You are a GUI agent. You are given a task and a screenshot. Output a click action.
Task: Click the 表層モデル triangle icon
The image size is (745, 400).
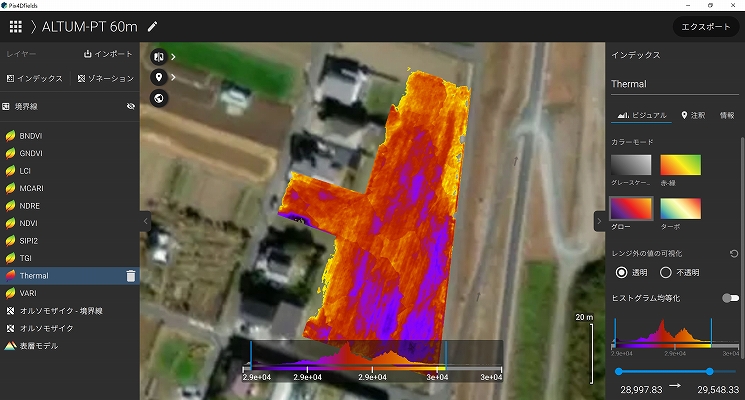point(10,346)
